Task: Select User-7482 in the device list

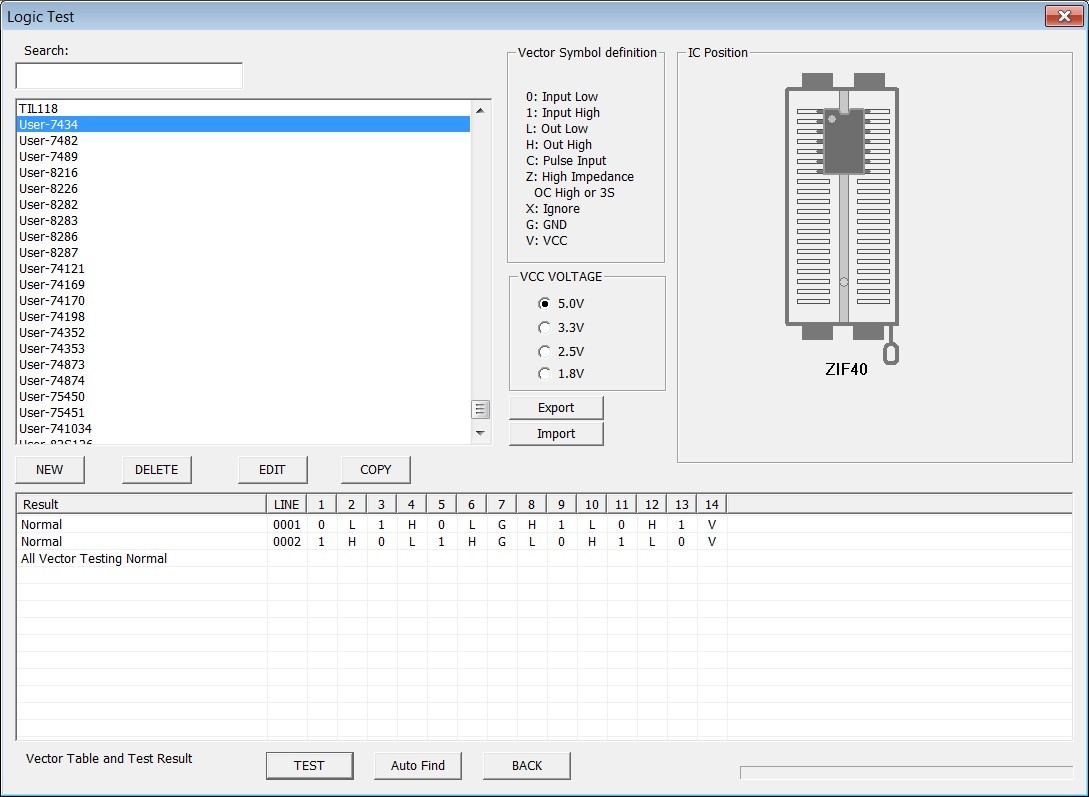Action: click(243, 140)
